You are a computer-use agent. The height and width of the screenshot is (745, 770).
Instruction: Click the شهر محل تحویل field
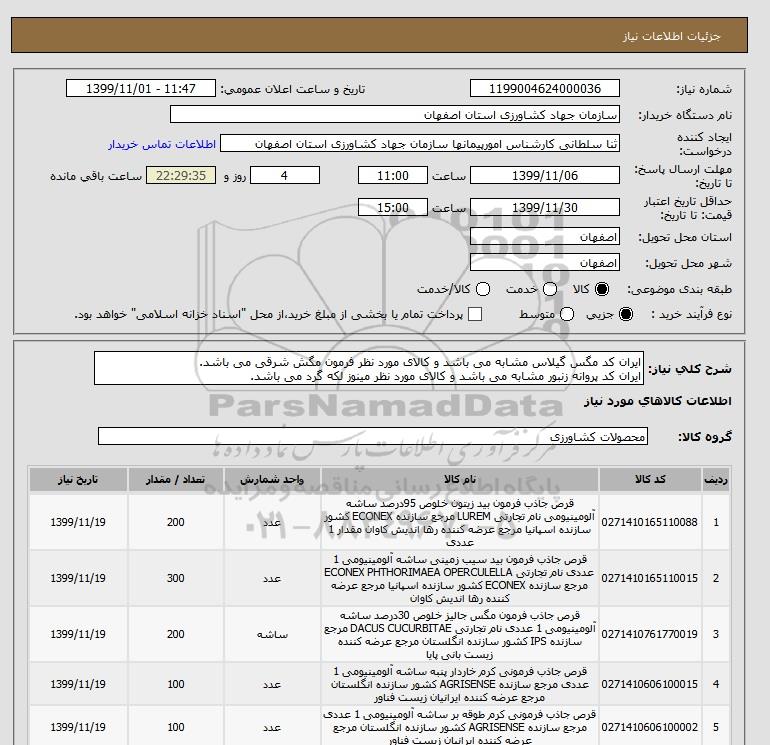click(x=545, y=263)
